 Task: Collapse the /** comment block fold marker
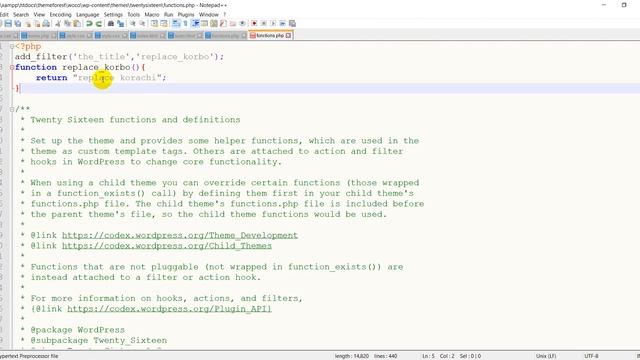(12, 109)
